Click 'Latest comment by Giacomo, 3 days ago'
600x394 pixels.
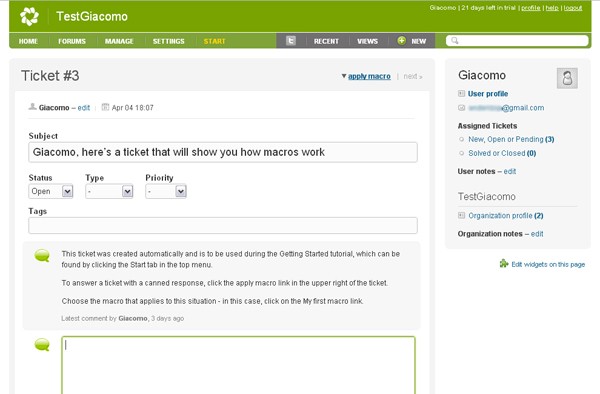coord(122,318)
